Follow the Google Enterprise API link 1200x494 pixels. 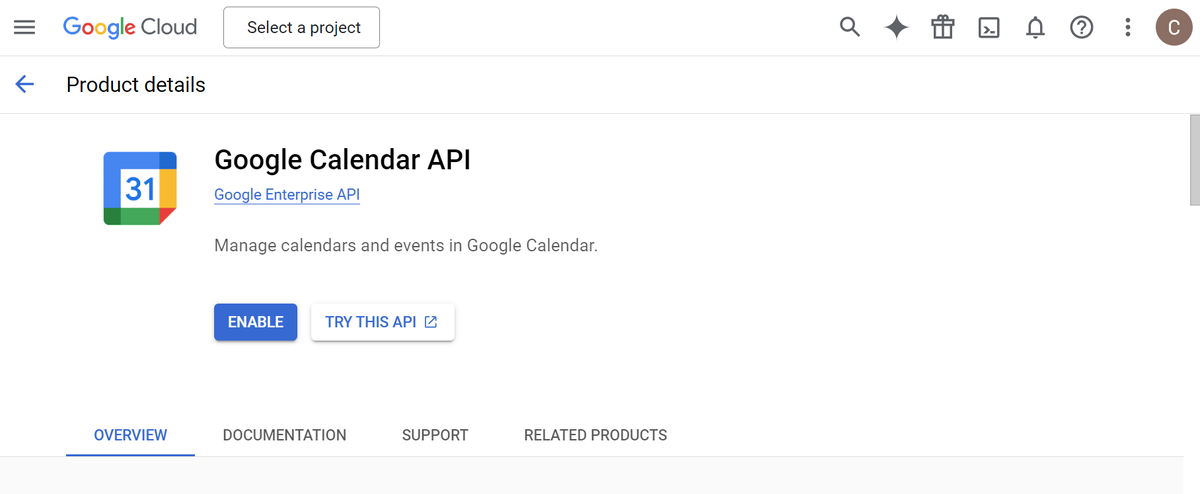pyautogui.click(x=287, y=195)
